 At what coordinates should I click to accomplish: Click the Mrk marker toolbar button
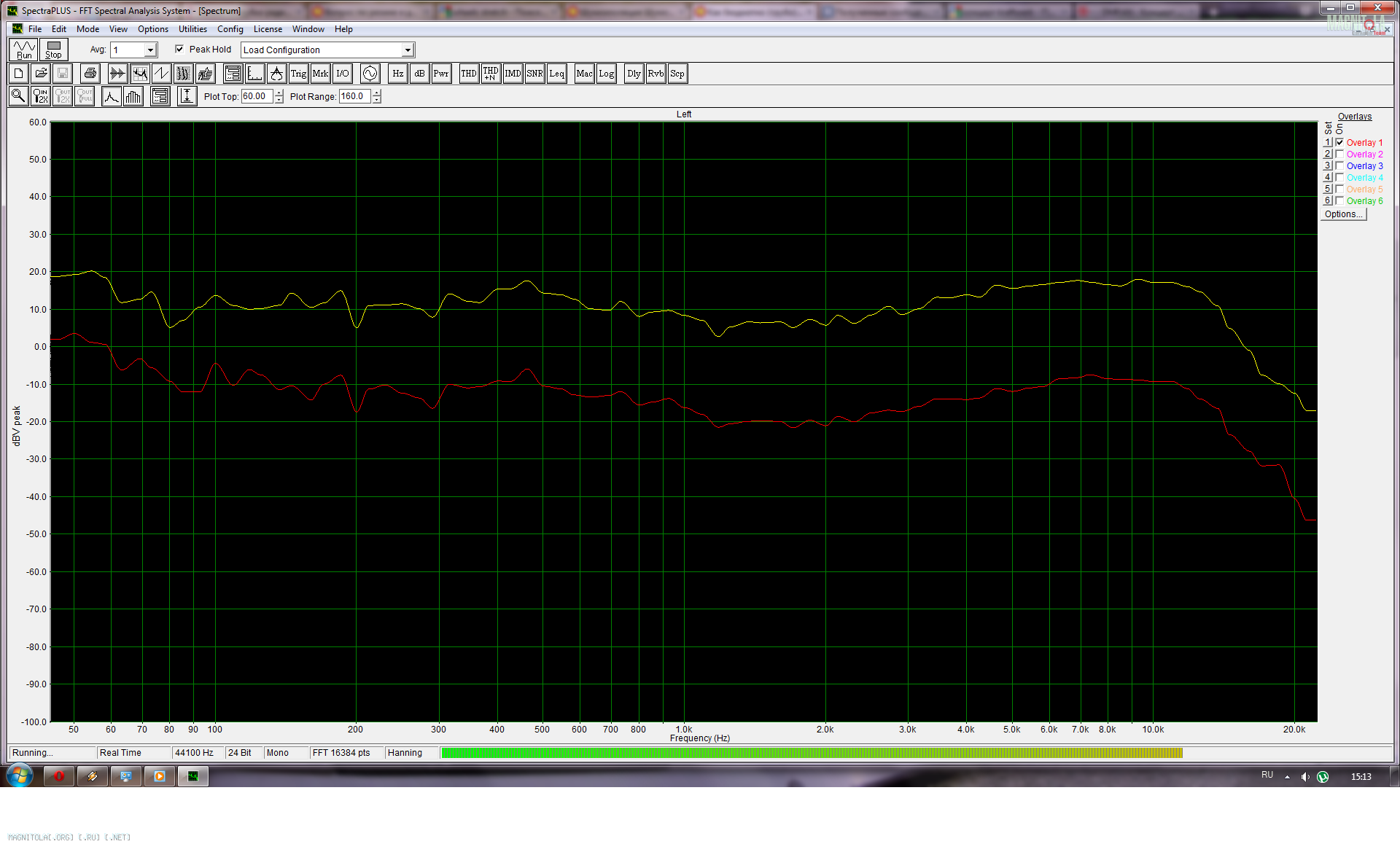click(x=320, y=74)
